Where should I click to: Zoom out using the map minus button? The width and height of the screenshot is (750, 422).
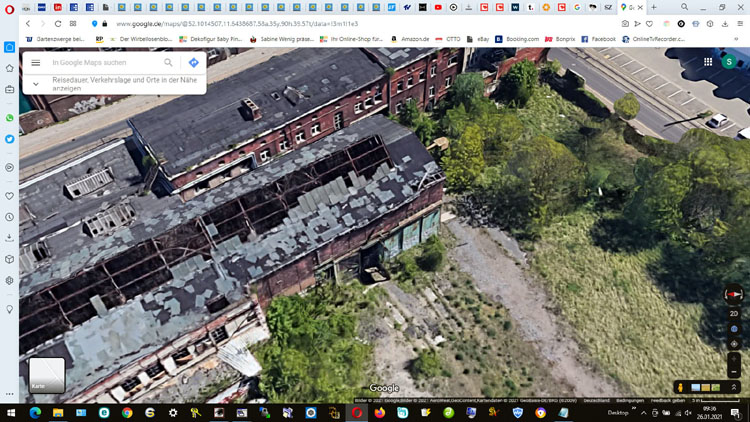coord(734,372)
